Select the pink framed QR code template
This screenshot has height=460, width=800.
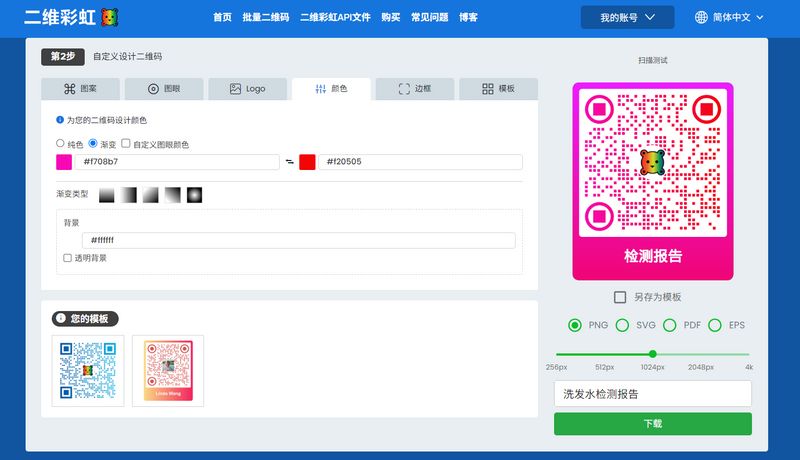tap(168, 371)
